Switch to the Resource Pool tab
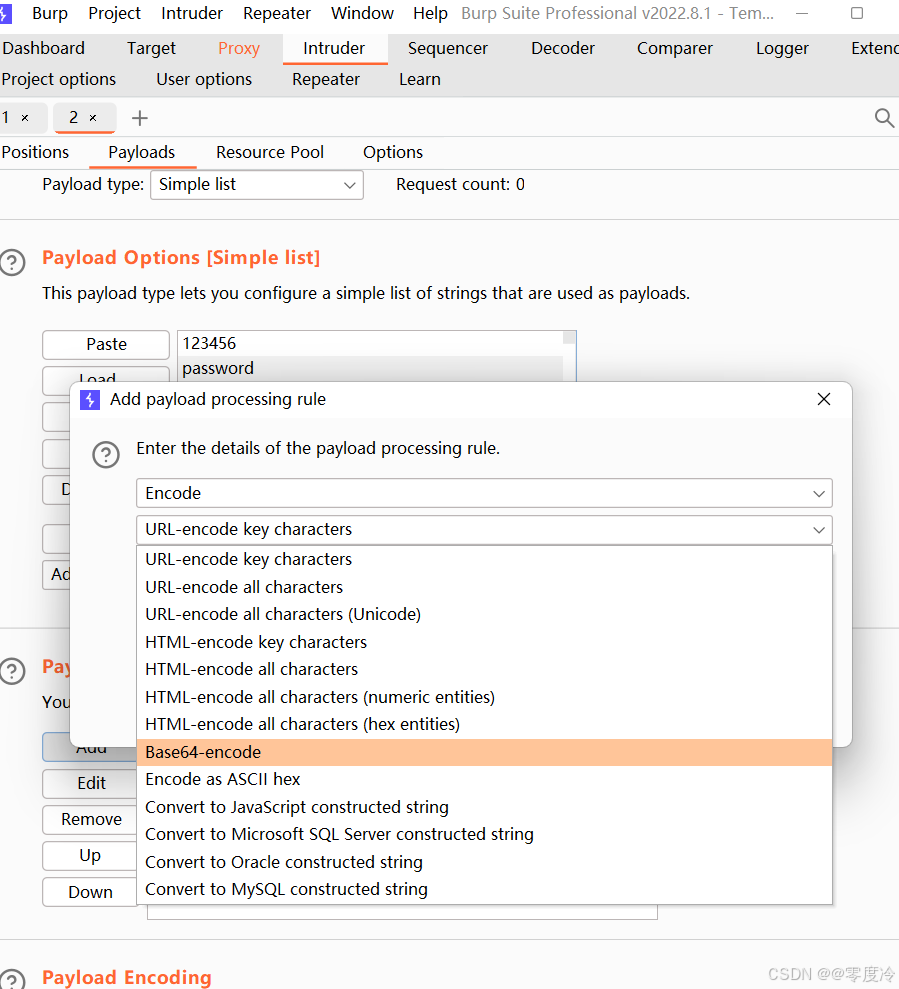The image size is (899, 989). pyautogui.click(x=269, y=152)
